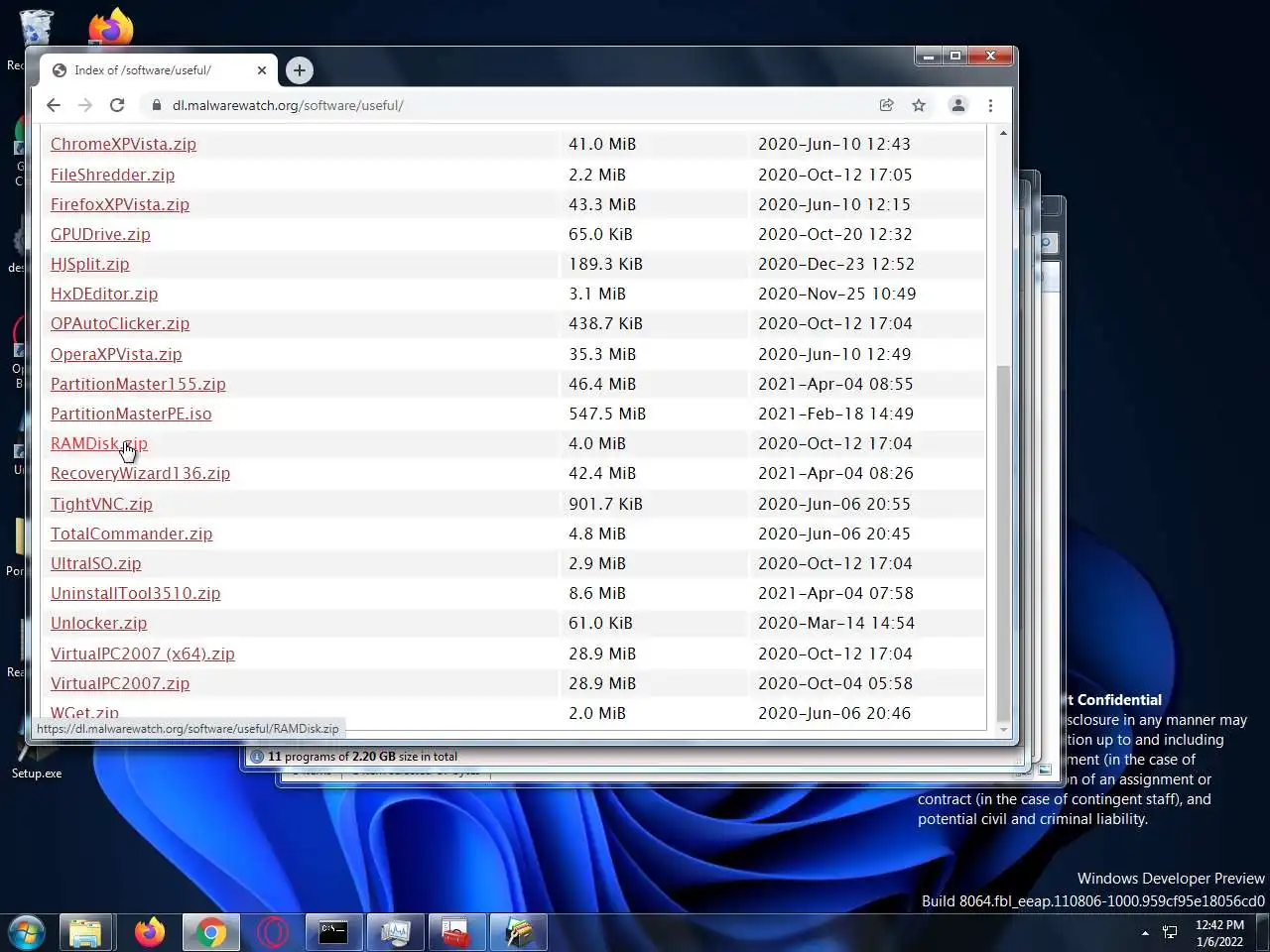The image size is (1270, 952).
Task: Download OperaXPVista.zip
Action: pos(116,354)
